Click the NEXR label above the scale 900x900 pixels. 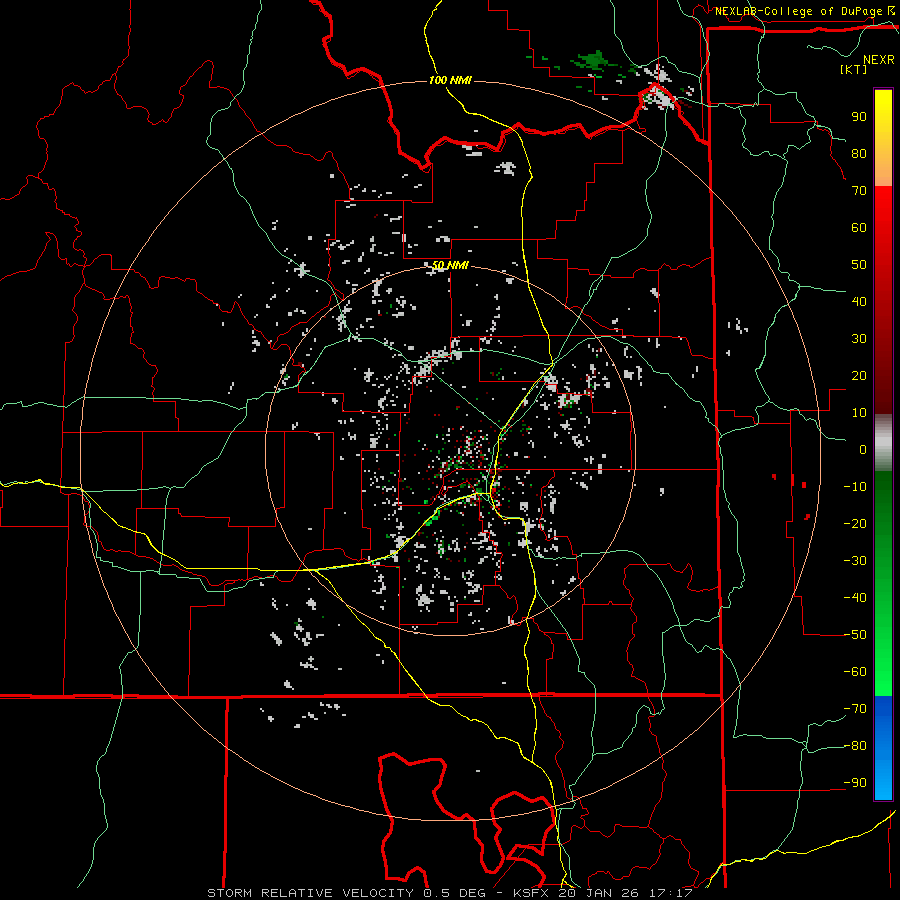click(878, 60)
